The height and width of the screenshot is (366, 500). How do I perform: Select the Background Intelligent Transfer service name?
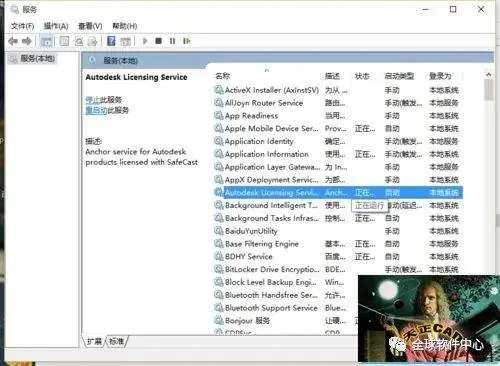point(271,205)
